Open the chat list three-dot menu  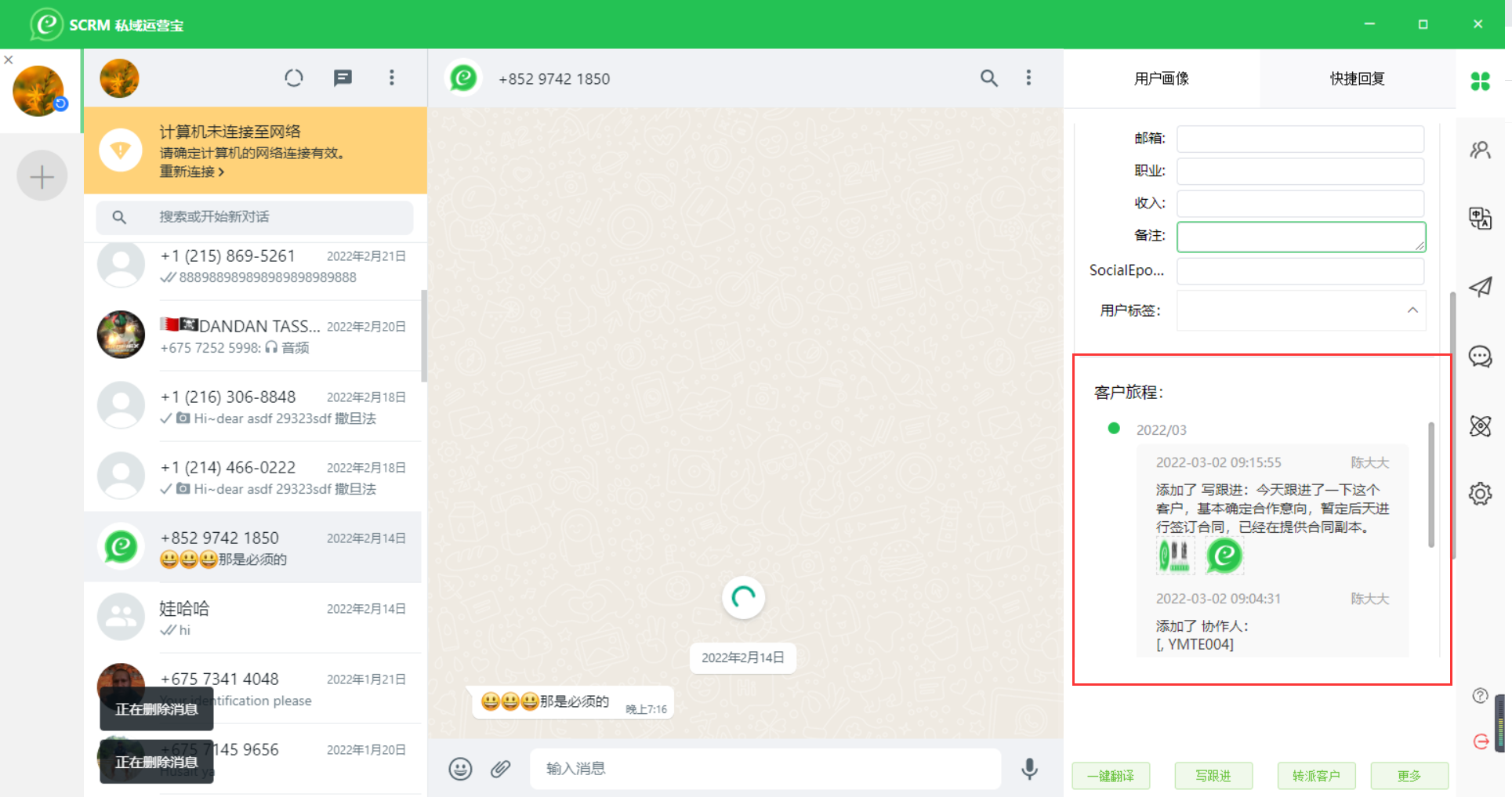point(392,78)
